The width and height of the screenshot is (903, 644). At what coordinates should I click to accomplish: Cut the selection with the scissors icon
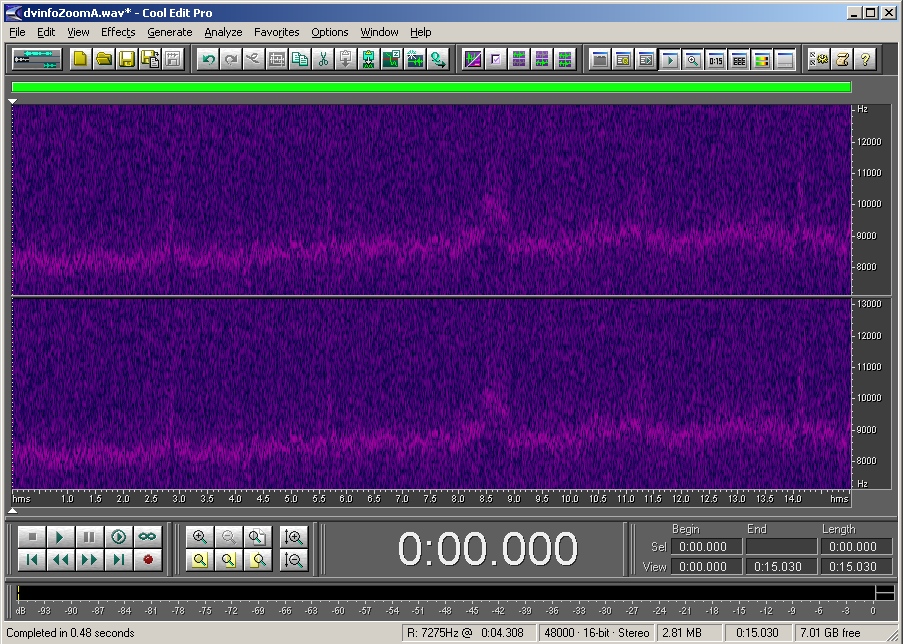pyautogui.click(x=323, y=59)
